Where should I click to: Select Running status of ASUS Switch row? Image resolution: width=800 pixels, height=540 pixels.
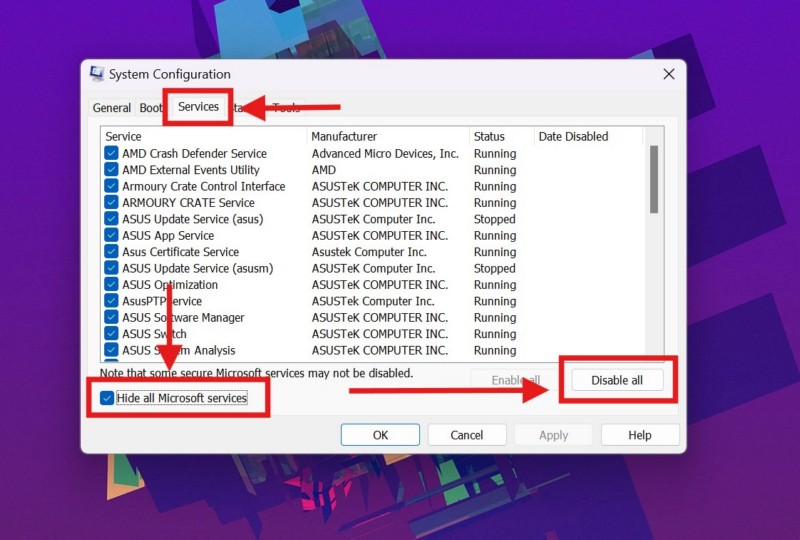click(495, 334)
